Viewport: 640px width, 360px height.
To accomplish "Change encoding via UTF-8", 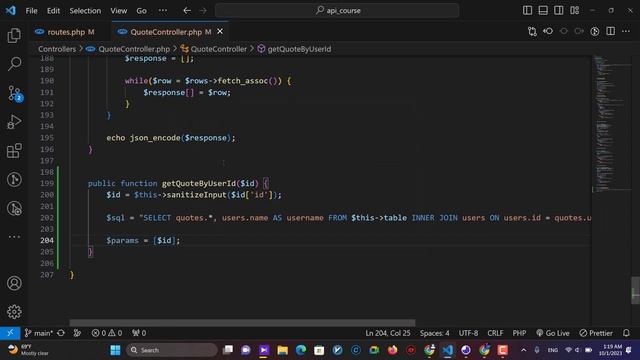I will tap(468, 333).
